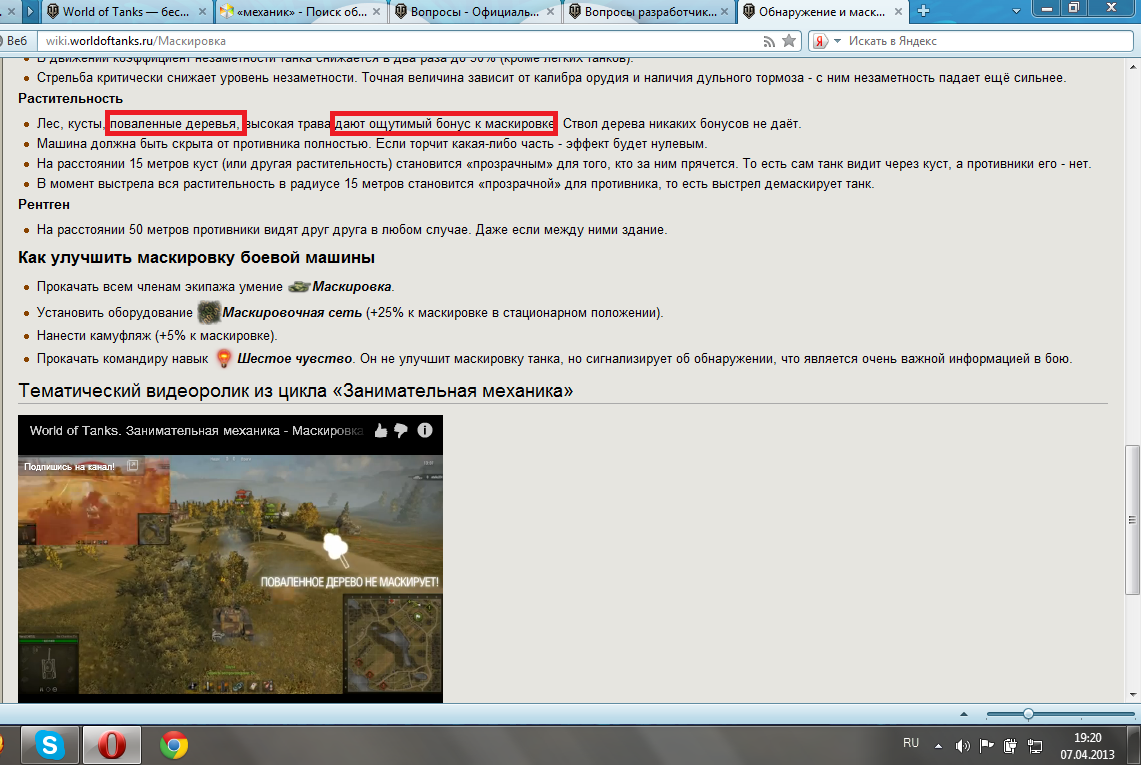Expand the search engine dropdown arrow
Image resolution: width=1141 pixels, height=765 pixels.
(837, 41)
